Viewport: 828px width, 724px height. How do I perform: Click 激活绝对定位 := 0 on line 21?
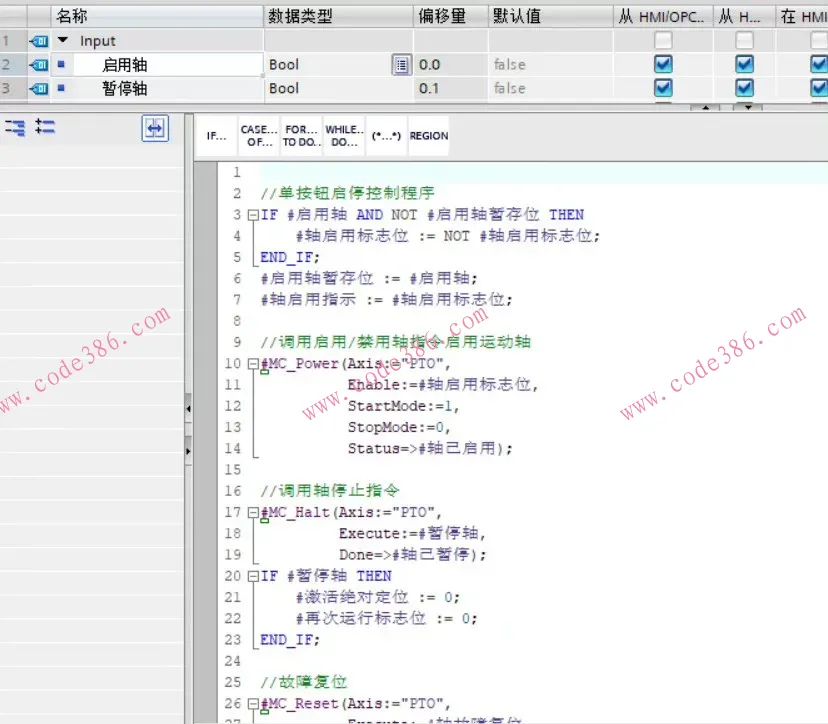coord(378,597)
